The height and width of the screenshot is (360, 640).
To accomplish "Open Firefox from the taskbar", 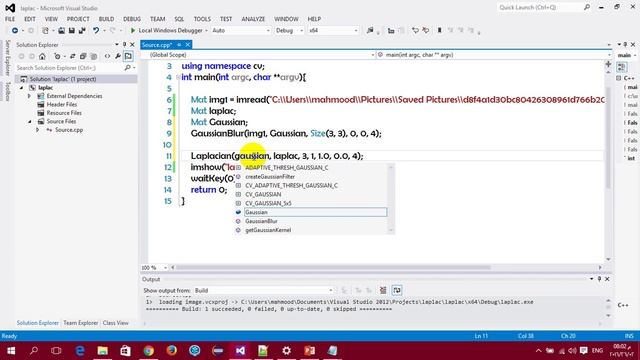I will [x=171, y=350].
